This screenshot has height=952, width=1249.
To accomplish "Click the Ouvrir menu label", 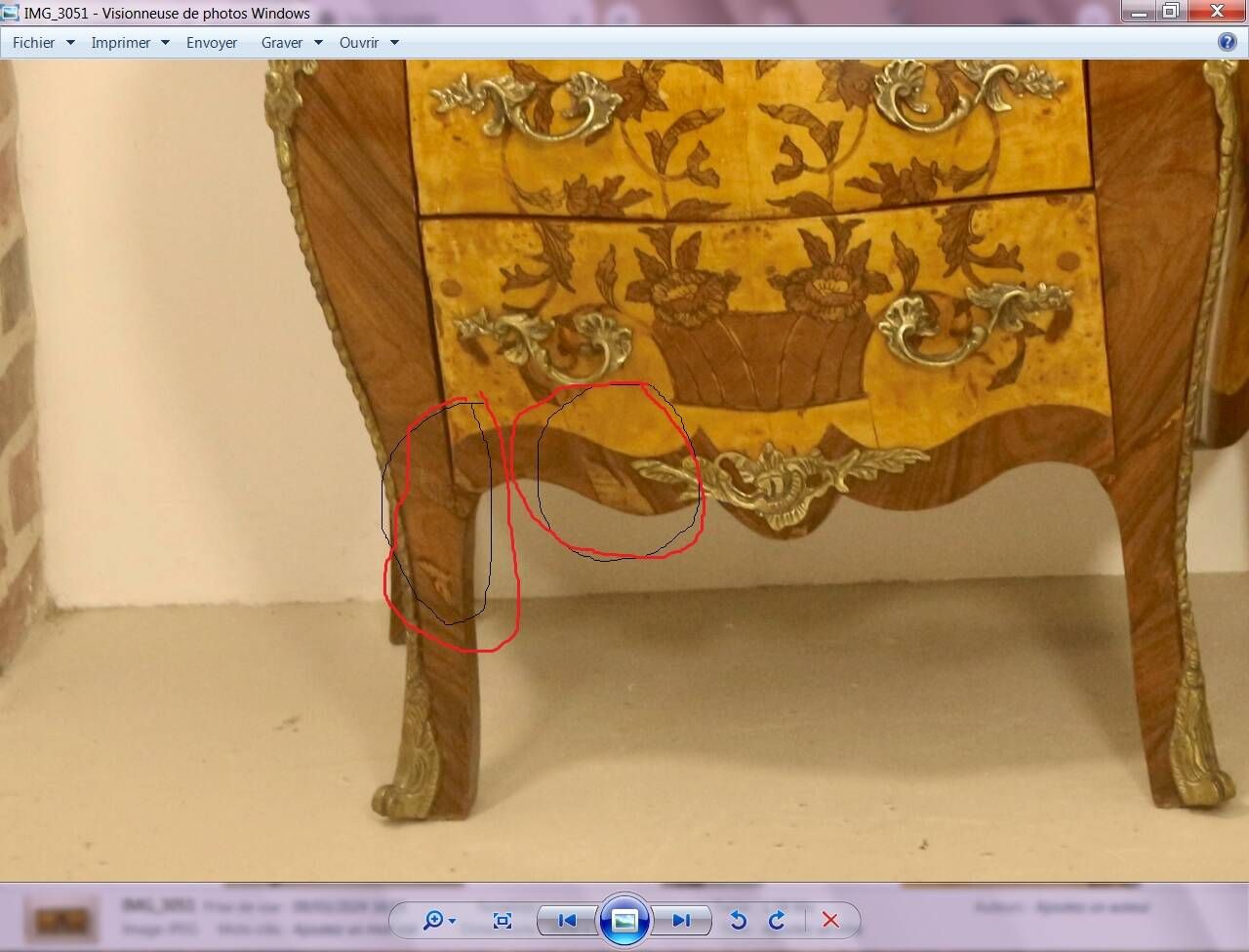I will (x=359, y=43).
